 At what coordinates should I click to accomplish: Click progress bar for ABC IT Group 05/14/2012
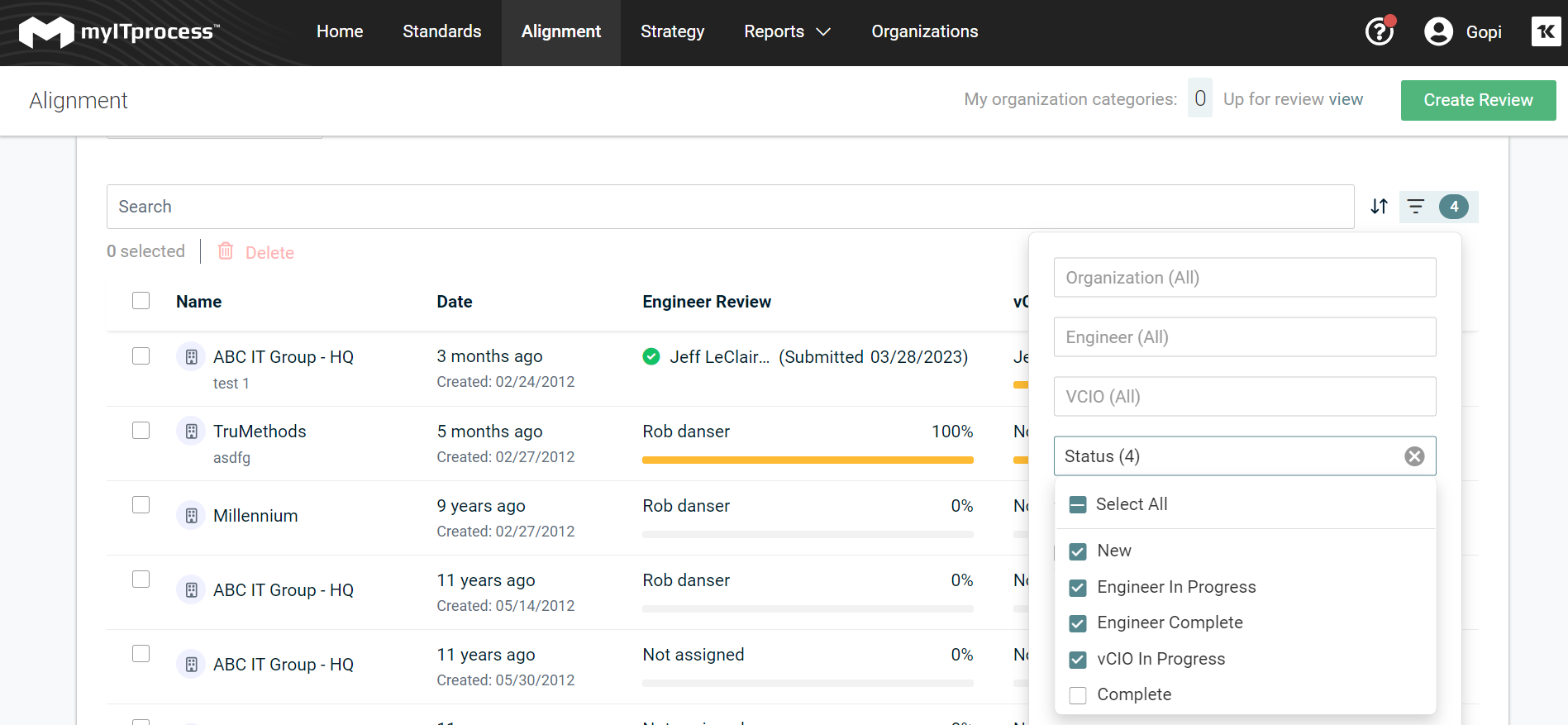[x=808, y=608]
